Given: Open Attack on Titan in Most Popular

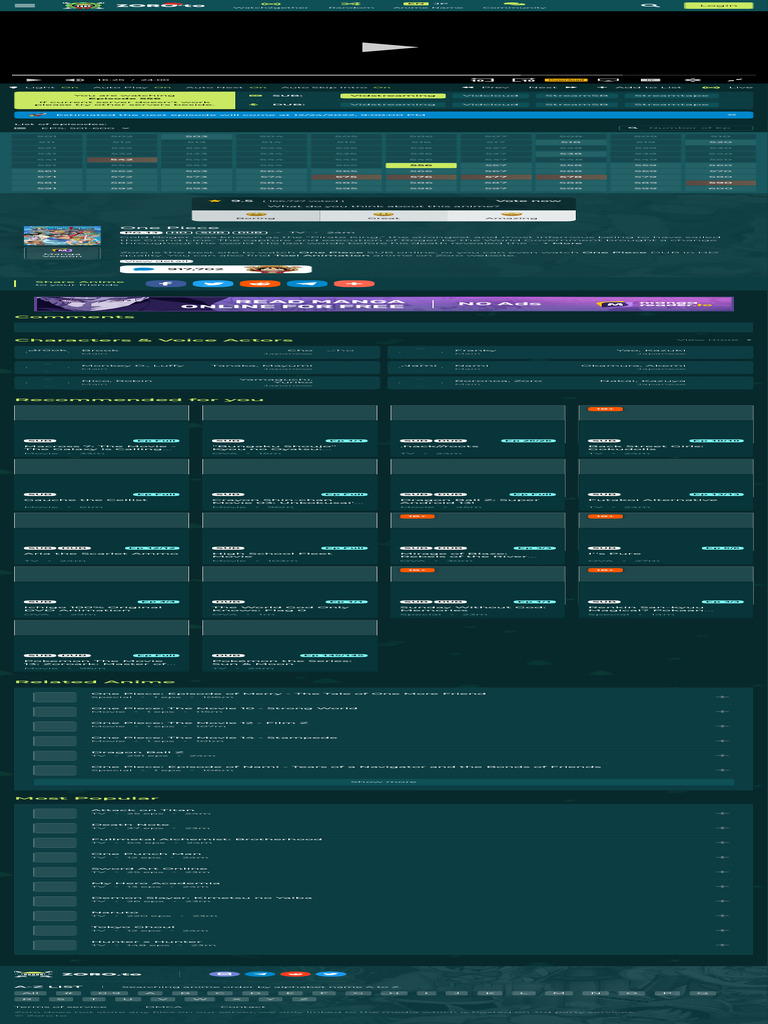Looking at the screenshot, I should 143,810.
